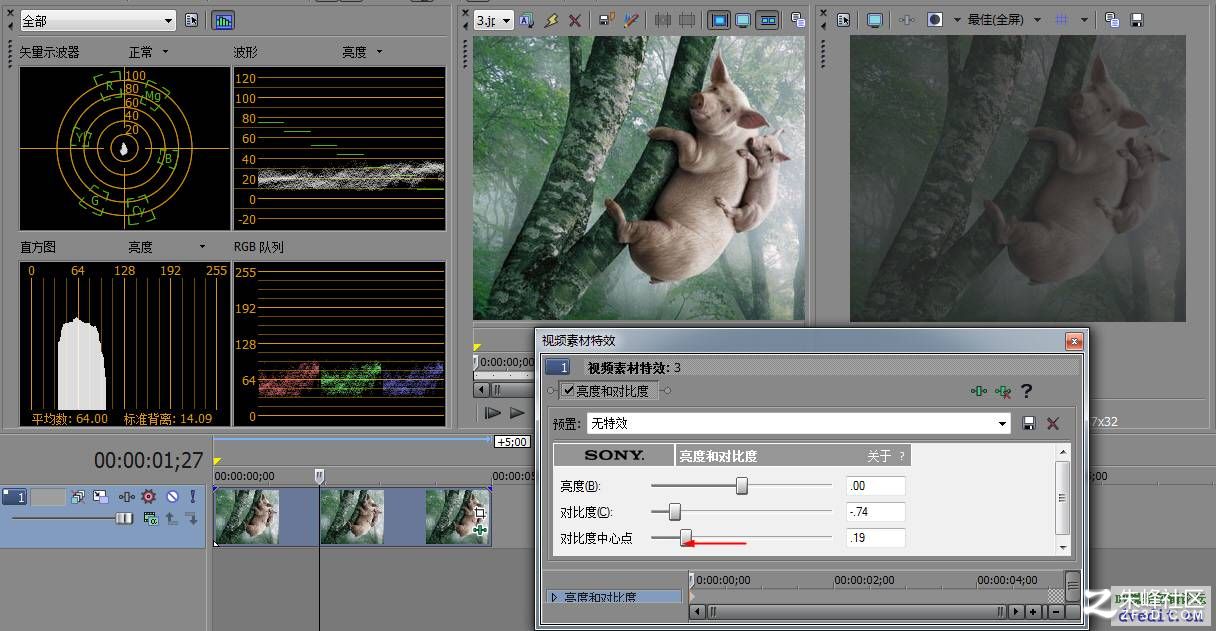Click the trimmer play-from-start button
The height and width of the screenshot is (631, 1216).
point(493,412)
